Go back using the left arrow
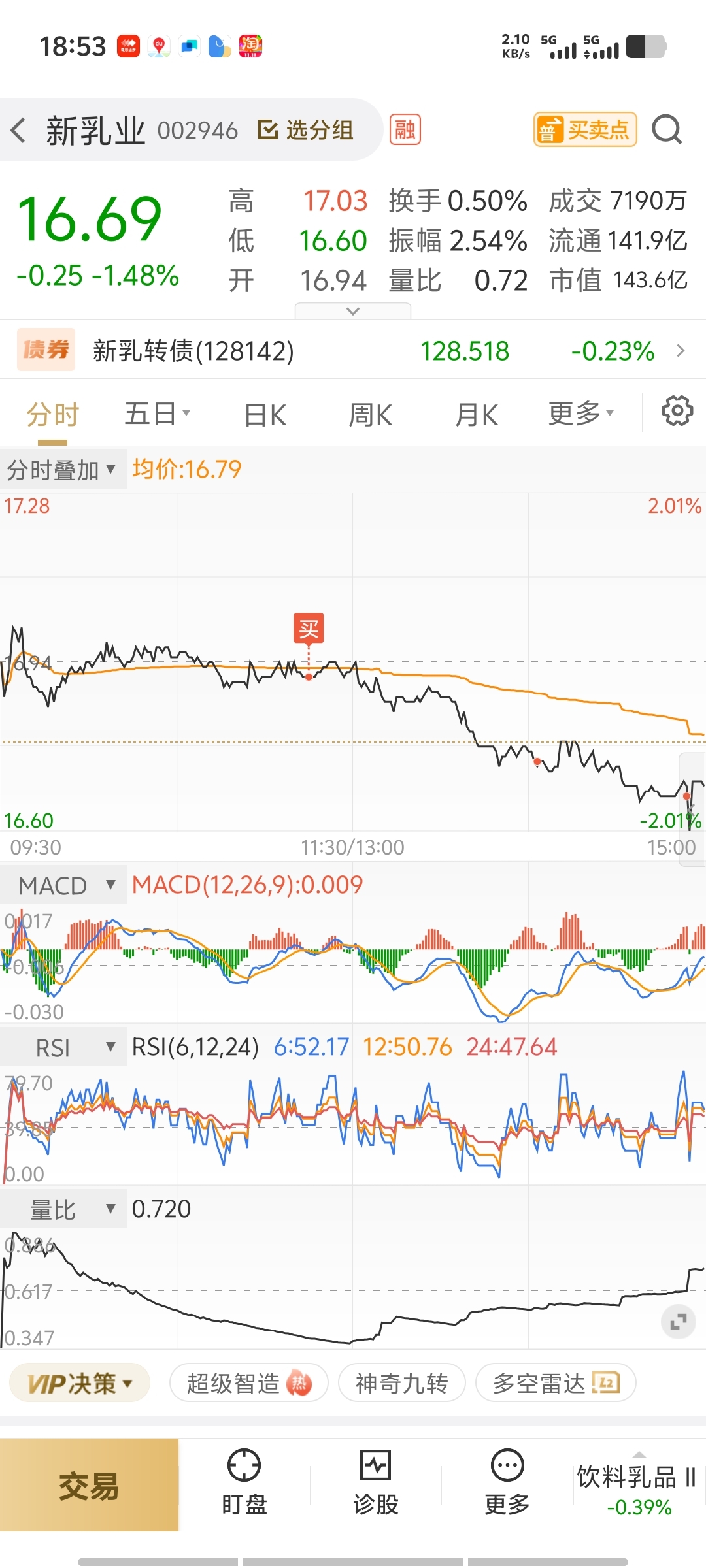Screen dimensions: 706x1568 click(18, 130)
